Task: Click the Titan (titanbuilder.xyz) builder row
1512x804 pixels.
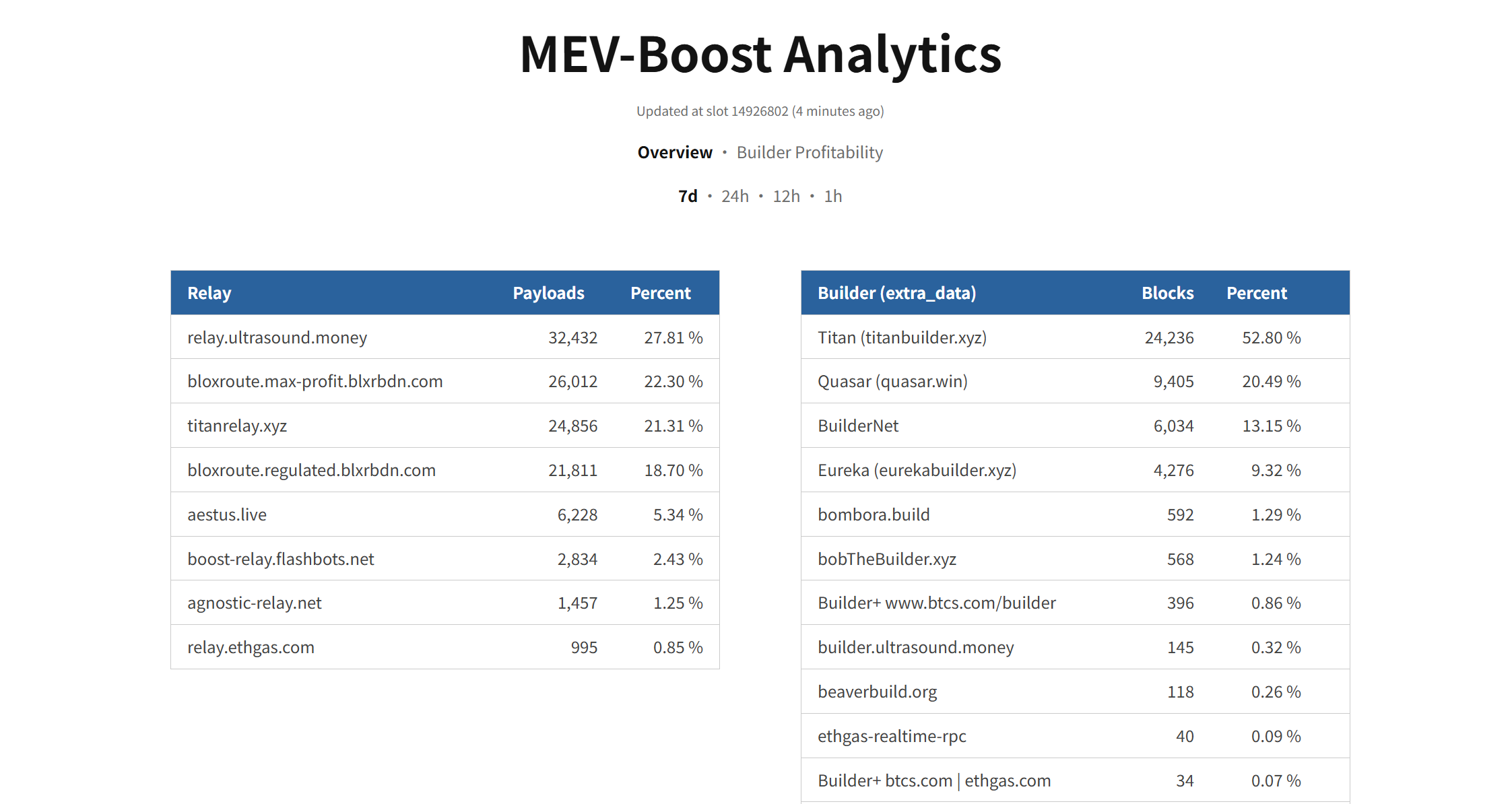Action: click(x=1075, y=337)
